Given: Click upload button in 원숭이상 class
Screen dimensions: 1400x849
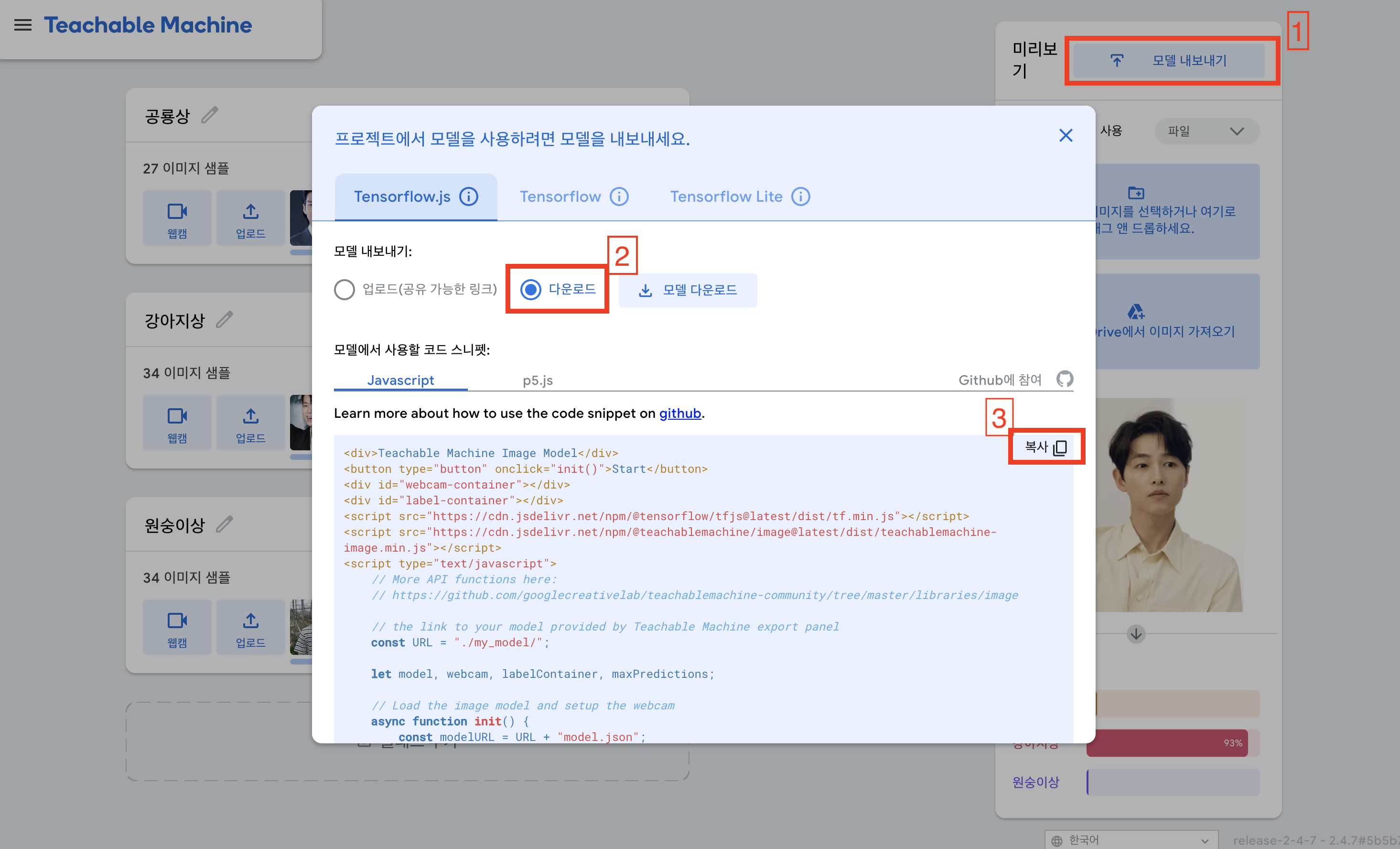Looking at the screenshot, I should [x=250, y=627].
